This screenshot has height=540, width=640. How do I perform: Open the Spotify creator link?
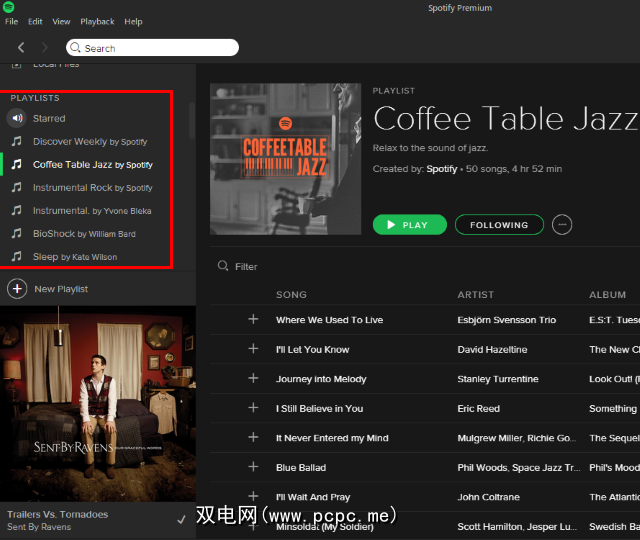tap(442, 169)
